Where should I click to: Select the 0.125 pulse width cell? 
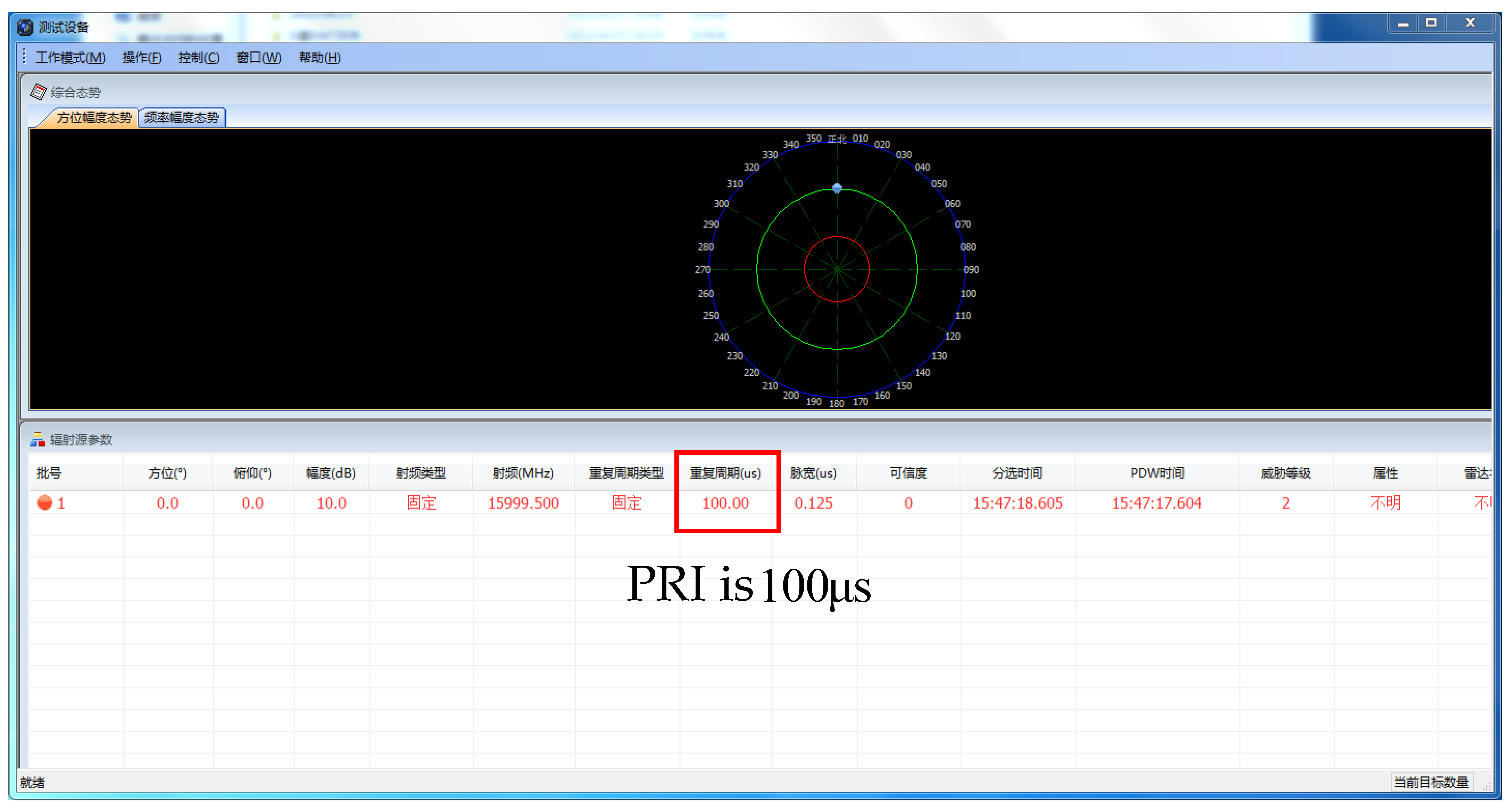click(x=814, y=503)
